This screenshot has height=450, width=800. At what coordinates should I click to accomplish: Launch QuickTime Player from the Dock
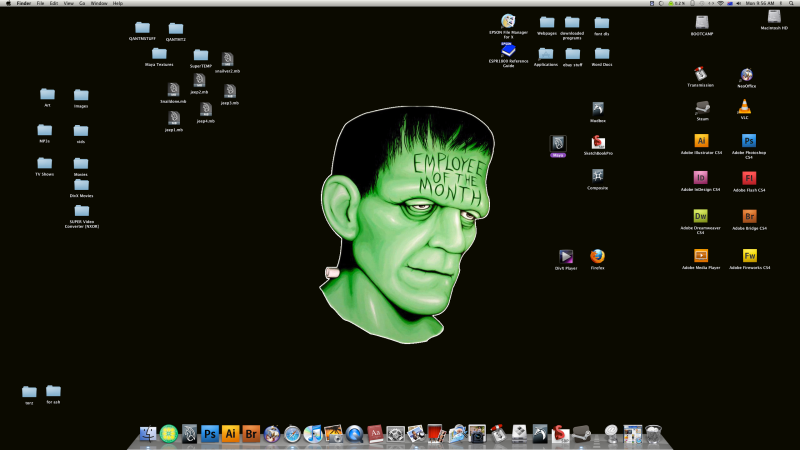pyautogui.click(x=354, y=434)
